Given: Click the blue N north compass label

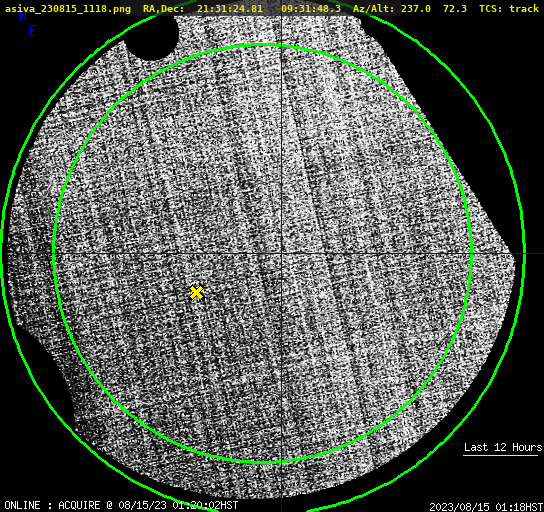Looking at the screenshot, I should [x=23, y=16].
